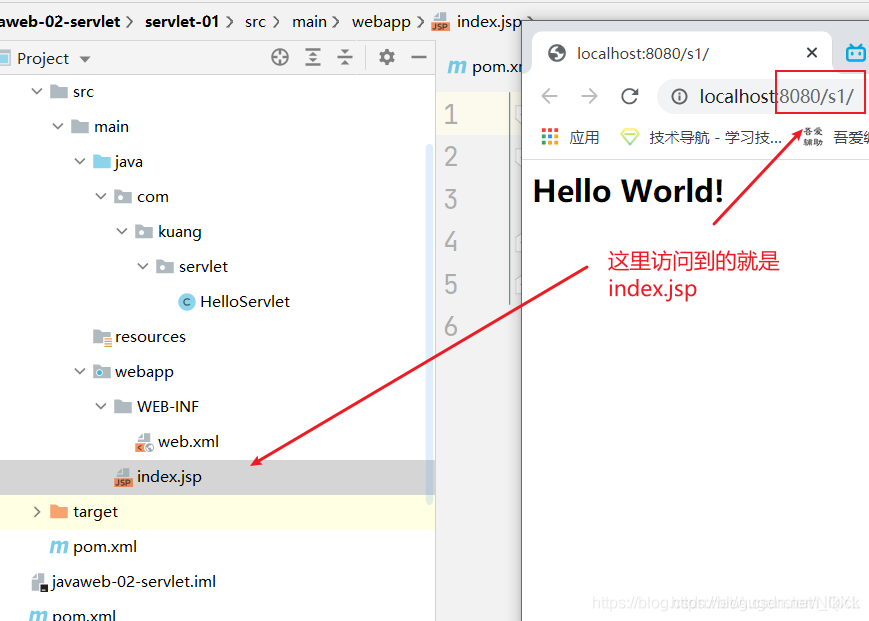Expand the target folder chevron
Viewport: 869px width, 621px height.
tap(37, 511)
